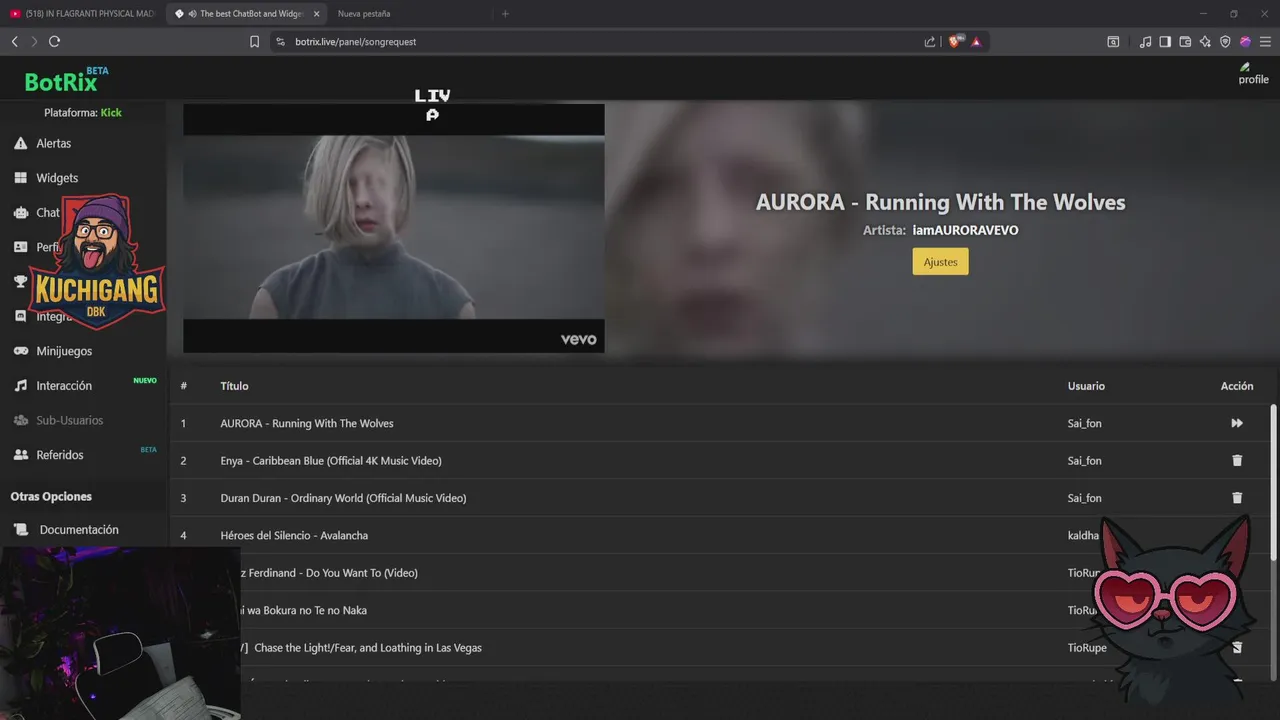Open the Leo AI sparkle icon
Image resolution: width=1280 pixels, height=720 pixels.
click(x=1205, y=42)
